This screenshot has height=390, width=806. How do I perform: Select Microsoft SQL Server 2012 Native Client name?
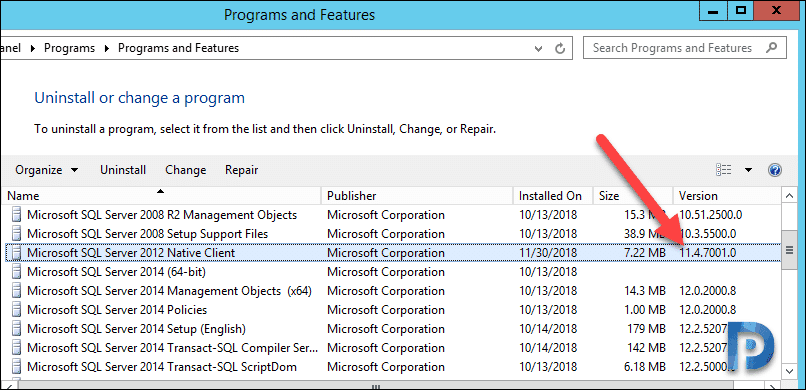[x=131, y=253]
